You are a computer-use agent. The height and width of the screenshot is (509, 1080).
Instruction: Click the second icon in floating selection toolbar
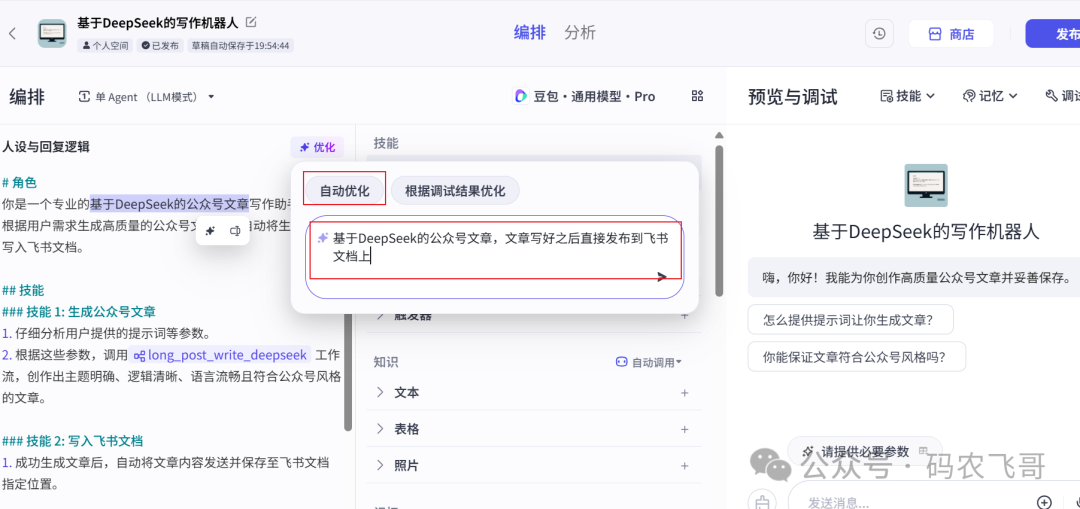click(x=235, y=231)
